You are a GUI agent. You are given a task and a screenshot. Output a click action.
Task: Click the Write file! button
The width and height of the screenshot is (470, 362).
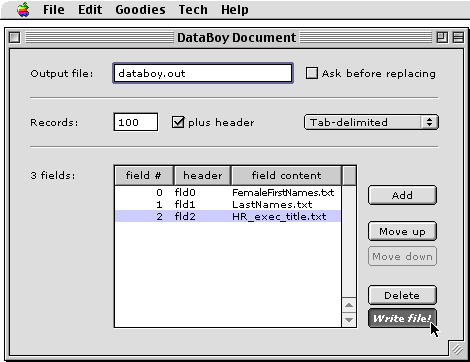[x=402, y=318]
